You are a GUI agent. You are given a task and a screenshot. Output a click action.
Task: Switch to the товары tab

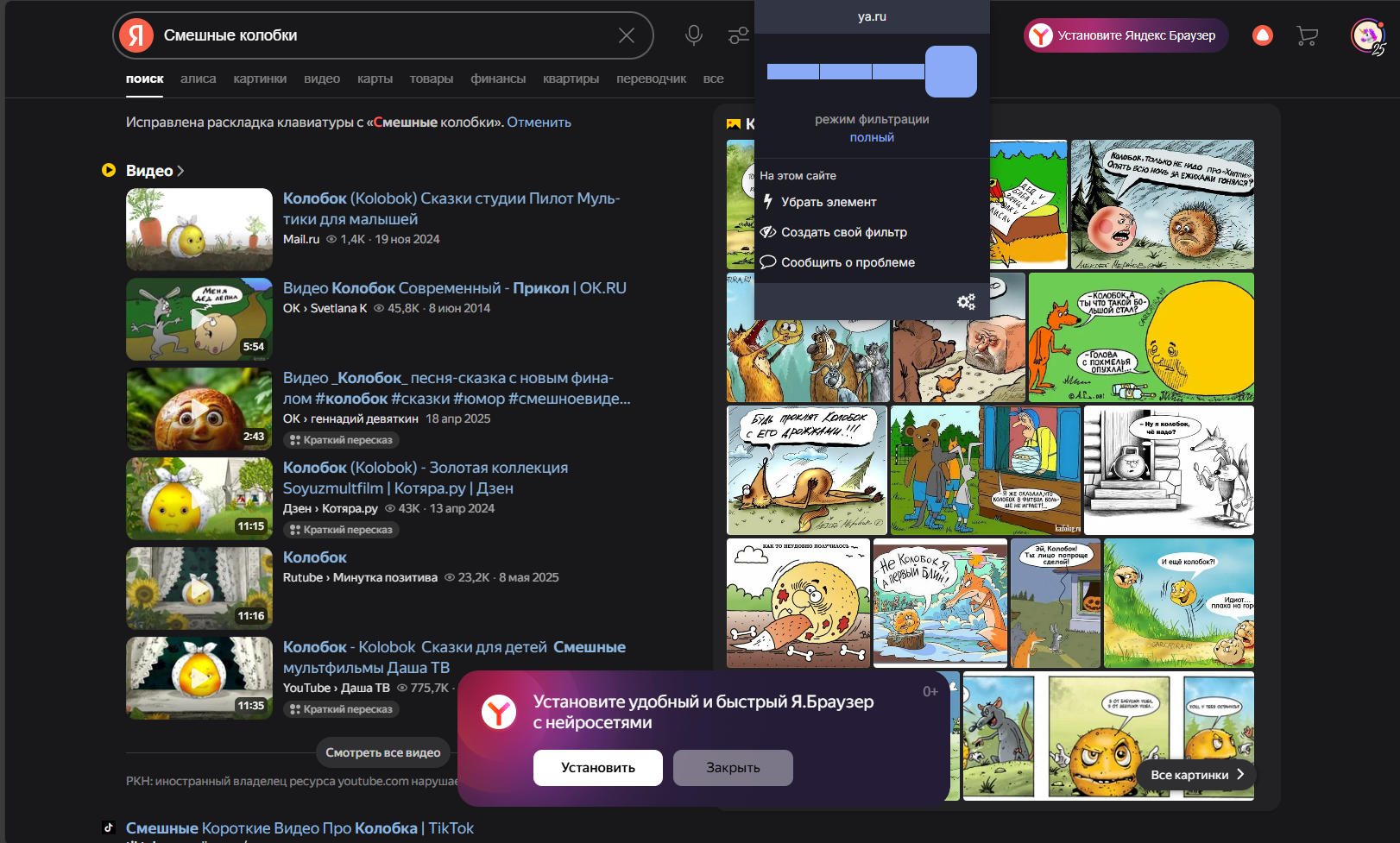(x=432, y=79)
